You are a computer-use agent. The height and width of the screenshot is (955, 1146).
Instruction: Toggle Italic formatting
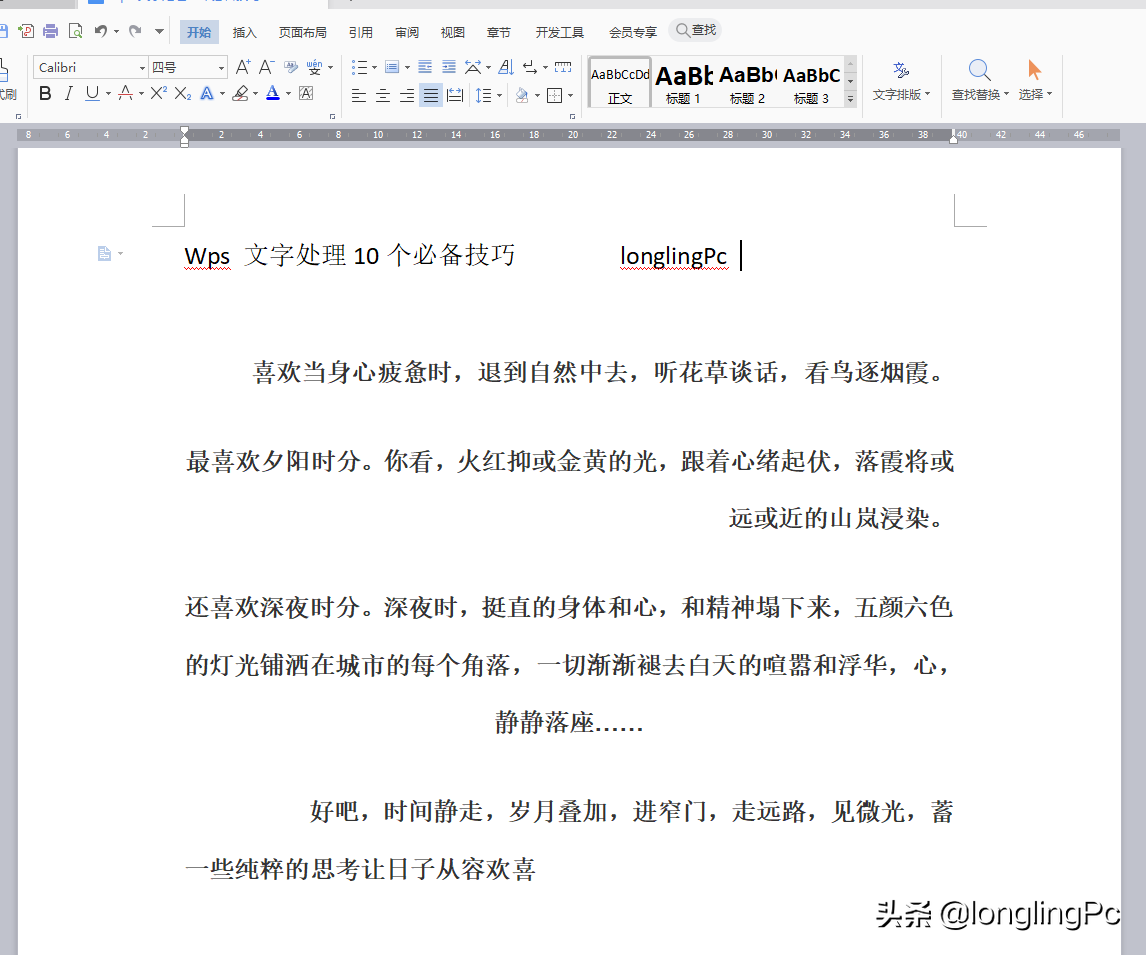click(x=69, y=94)
